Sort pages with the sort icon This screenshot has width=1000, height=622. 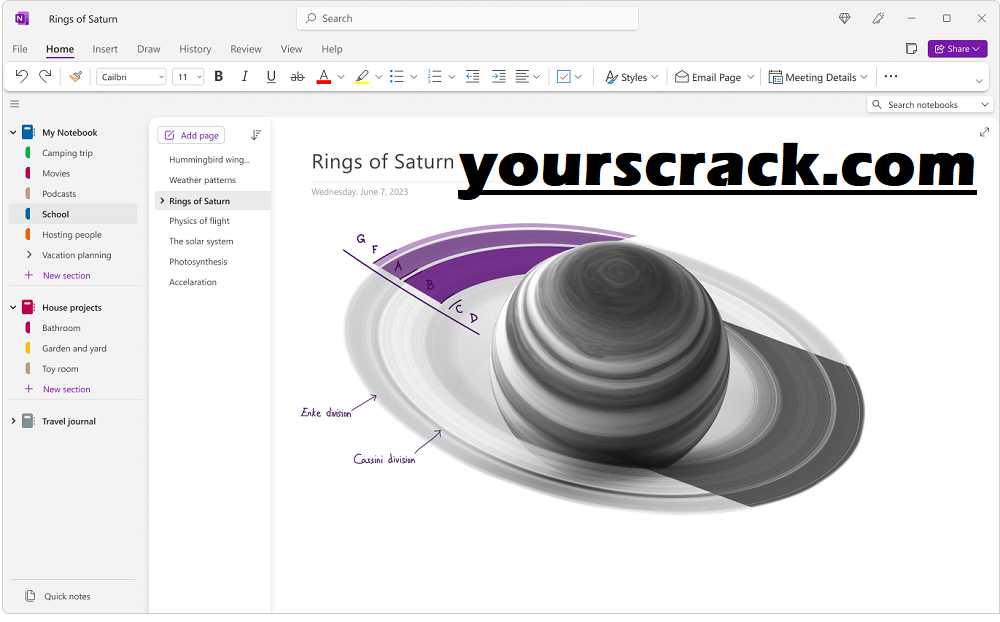point(256,135)
